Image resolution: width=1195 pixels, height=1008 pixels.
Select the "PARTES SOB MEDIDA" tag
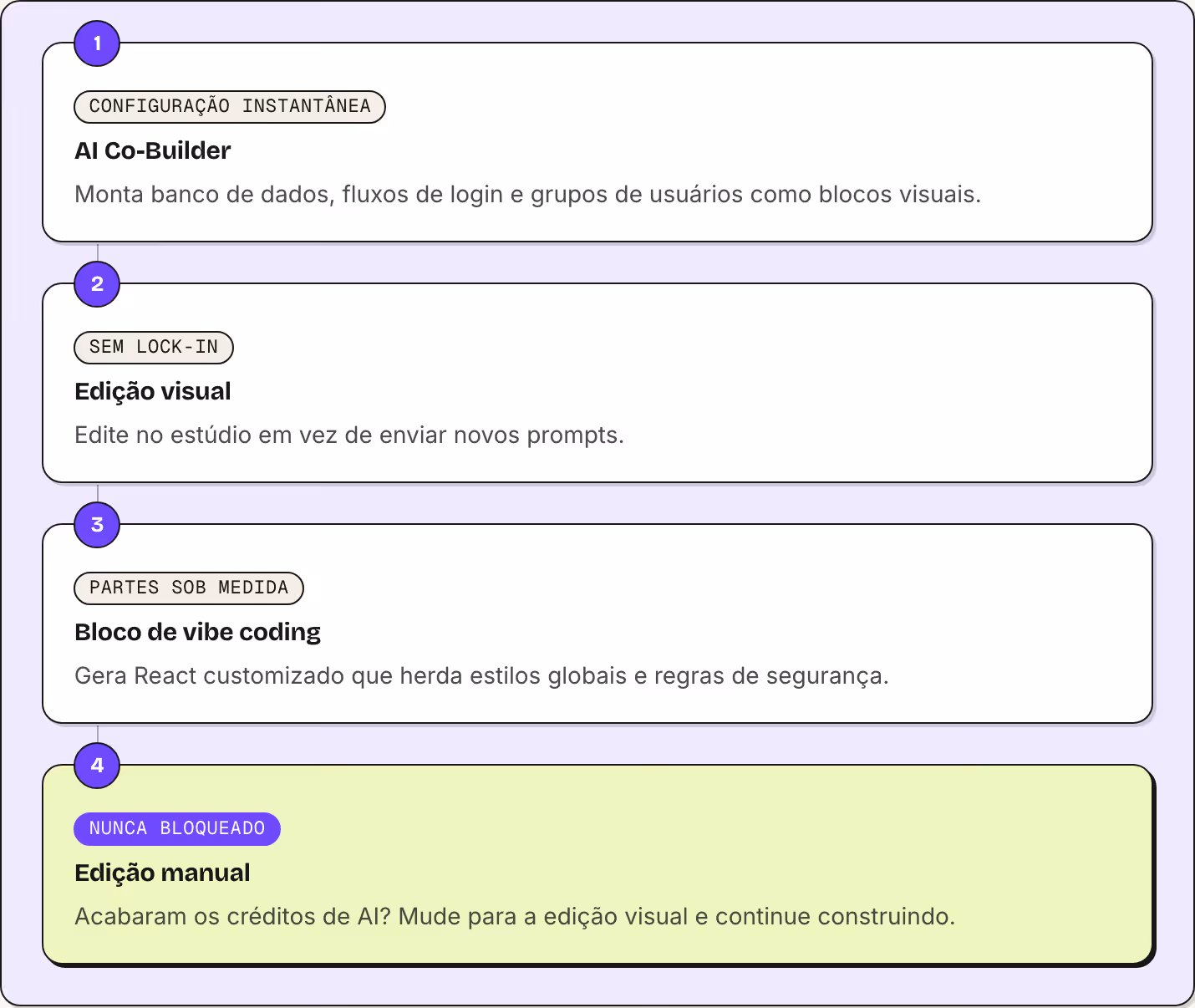point(189,588)
